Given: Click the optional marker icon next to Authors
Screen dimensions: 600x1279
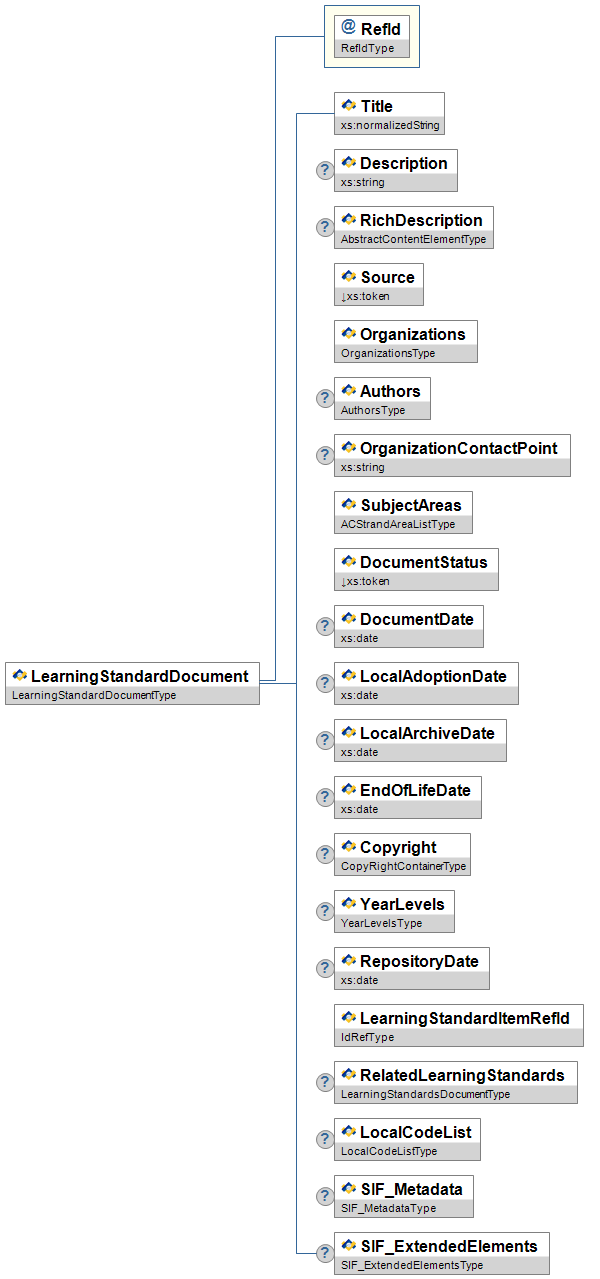Looking at the screenshot, I should 324,398.
